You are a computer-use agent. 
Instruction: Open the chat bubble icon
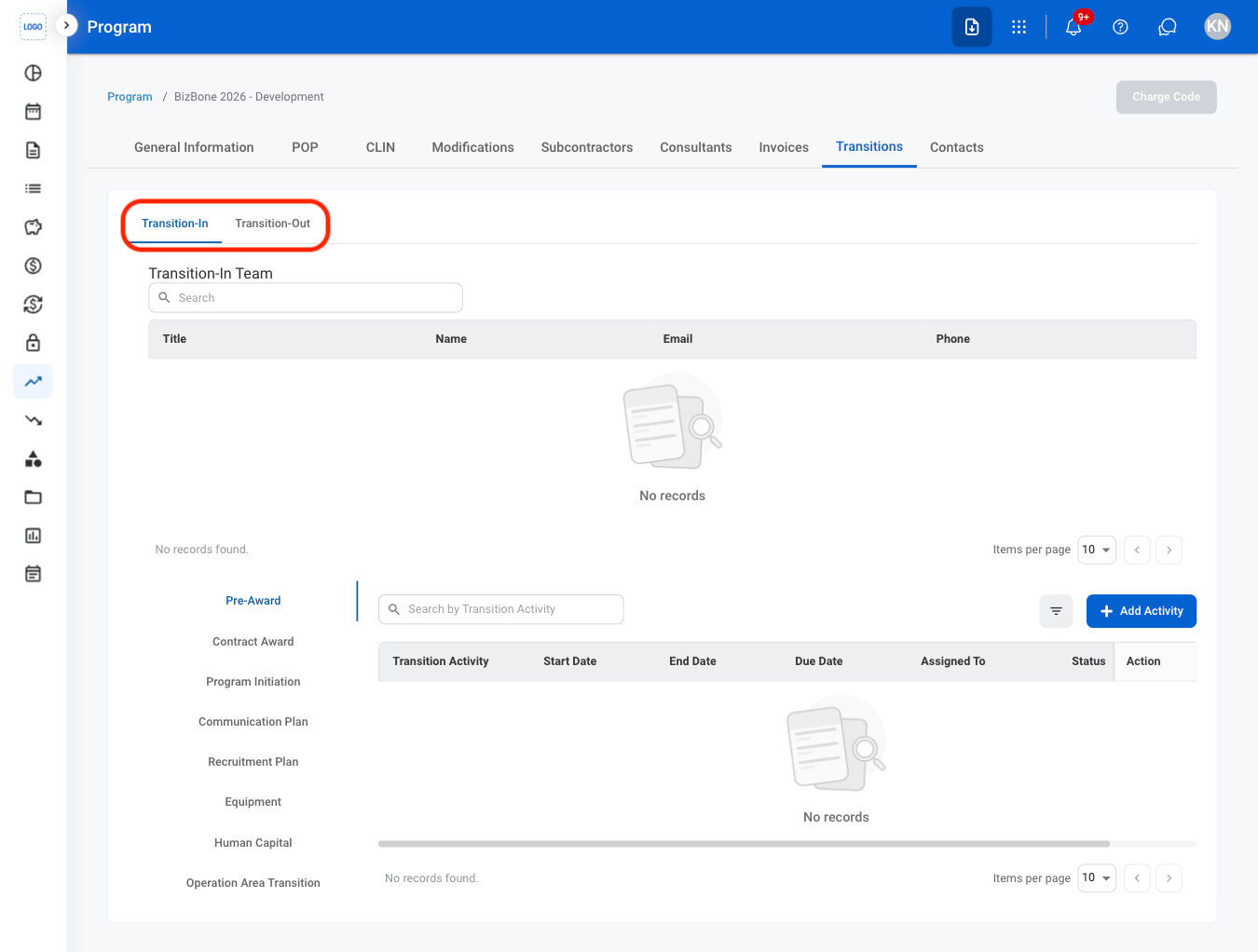tap(1167, 27)
